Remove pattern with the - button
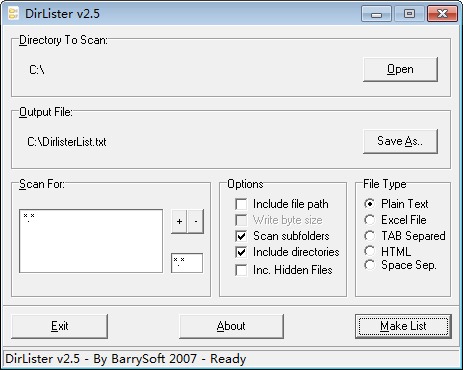The height and width of the screenshot is (370, 463). pos(196,221)
